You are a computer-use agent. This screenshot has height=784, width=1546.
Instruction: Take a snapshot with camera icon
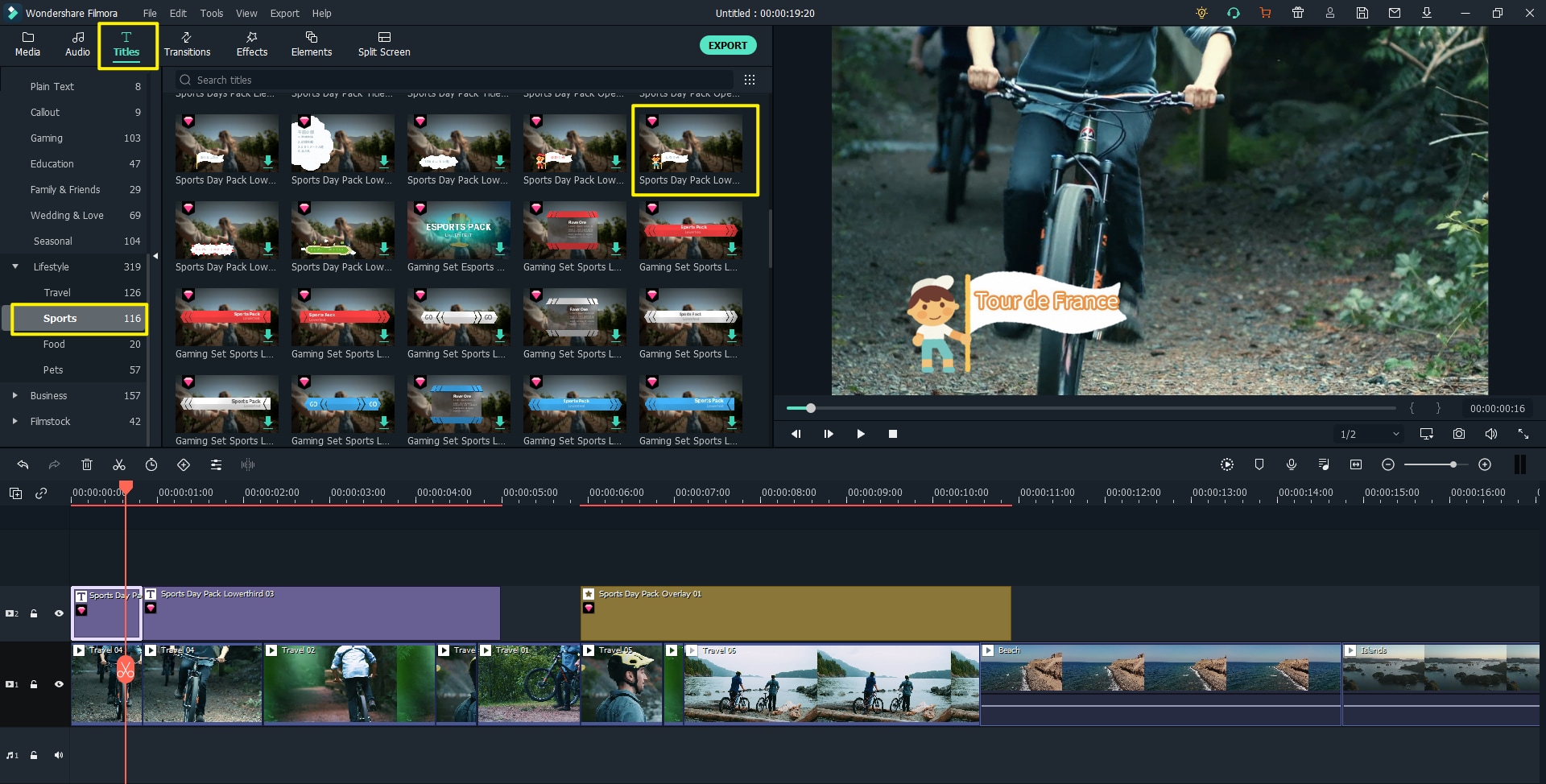pyautogui.click(x=1459, y=434)
